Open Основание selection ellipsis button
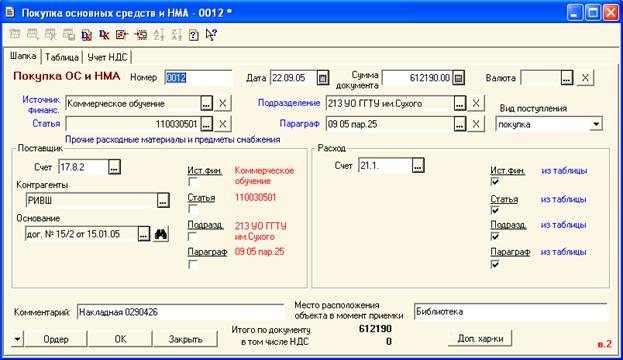Viewport: 623px width, 360px height. pyautogui.click(x=144, y=234)
